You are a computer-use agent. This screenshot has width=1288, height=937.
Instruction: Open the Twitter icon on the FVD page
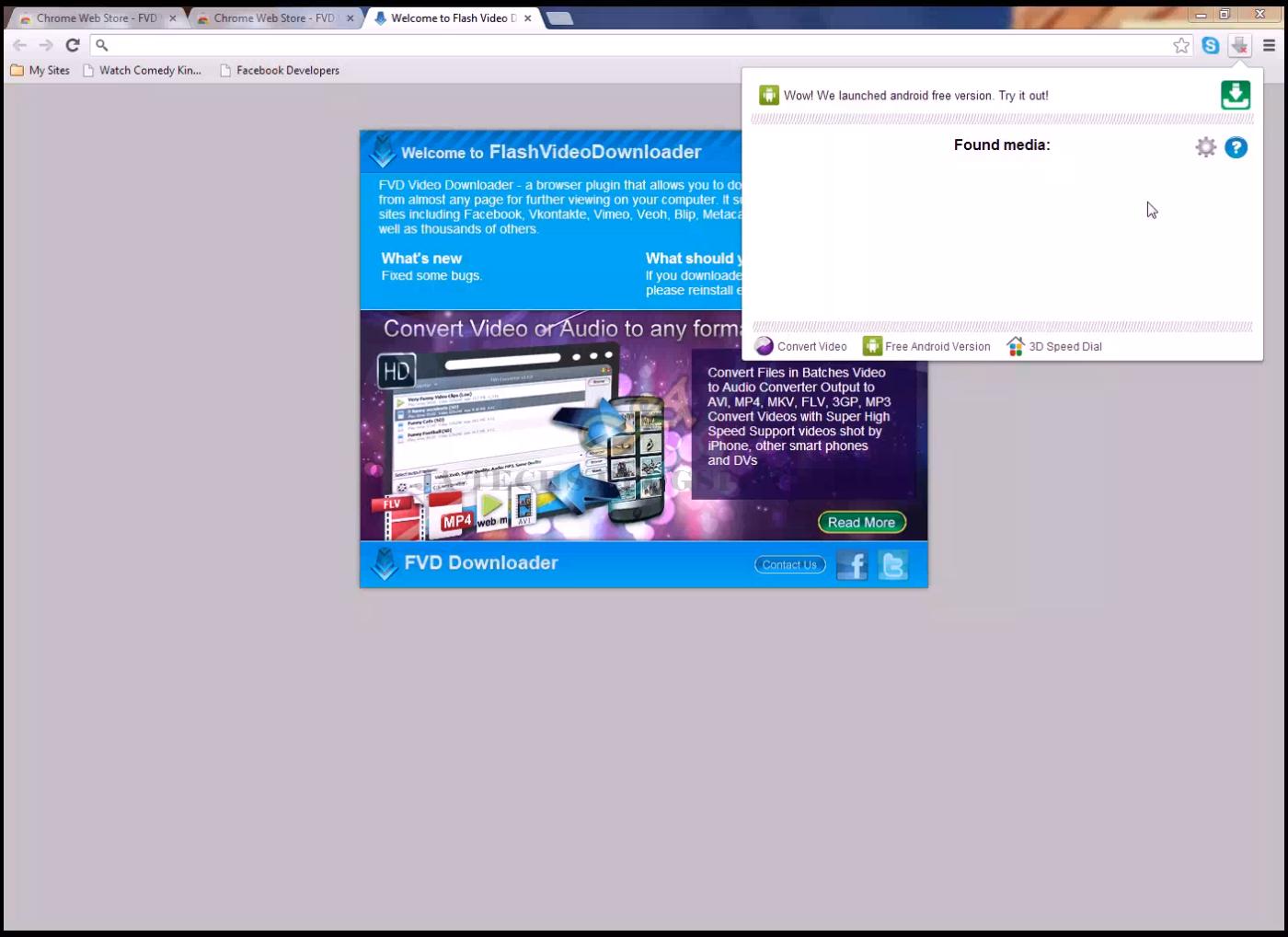tap(892, 565)
